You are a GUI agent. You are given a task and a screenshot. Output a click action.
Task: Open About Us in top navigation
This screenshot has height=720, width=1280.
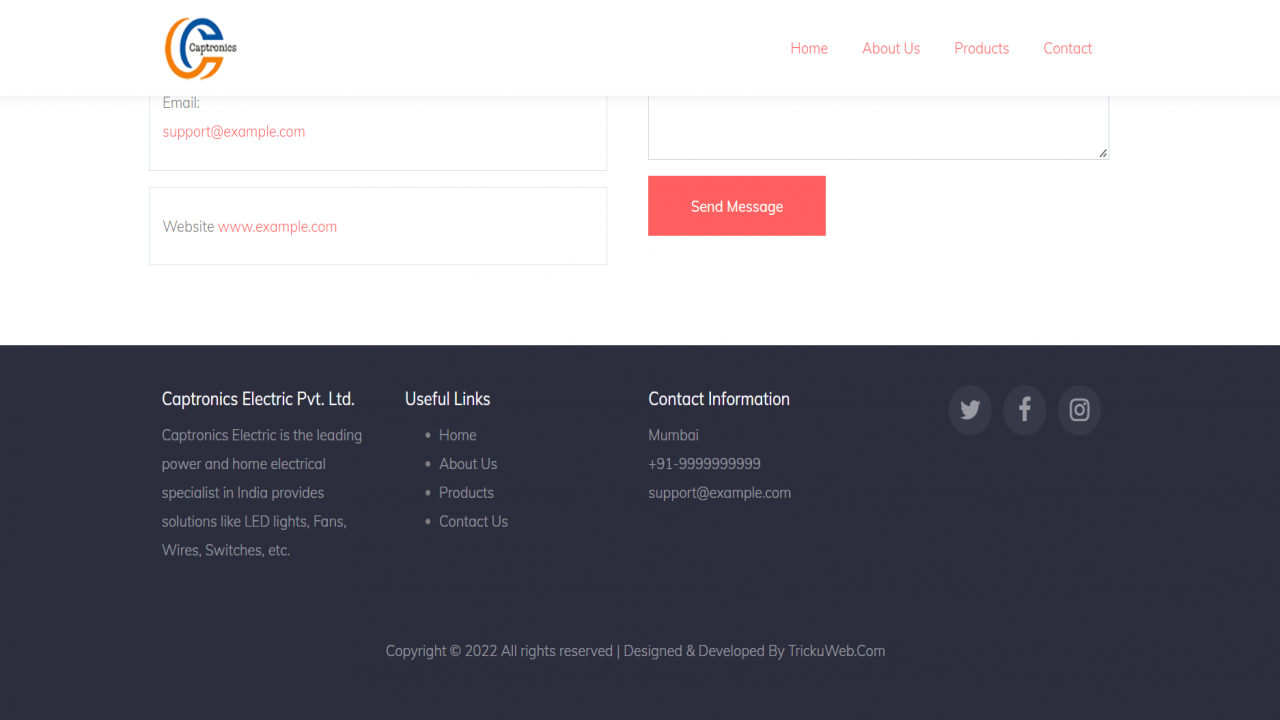click(891, 48)
